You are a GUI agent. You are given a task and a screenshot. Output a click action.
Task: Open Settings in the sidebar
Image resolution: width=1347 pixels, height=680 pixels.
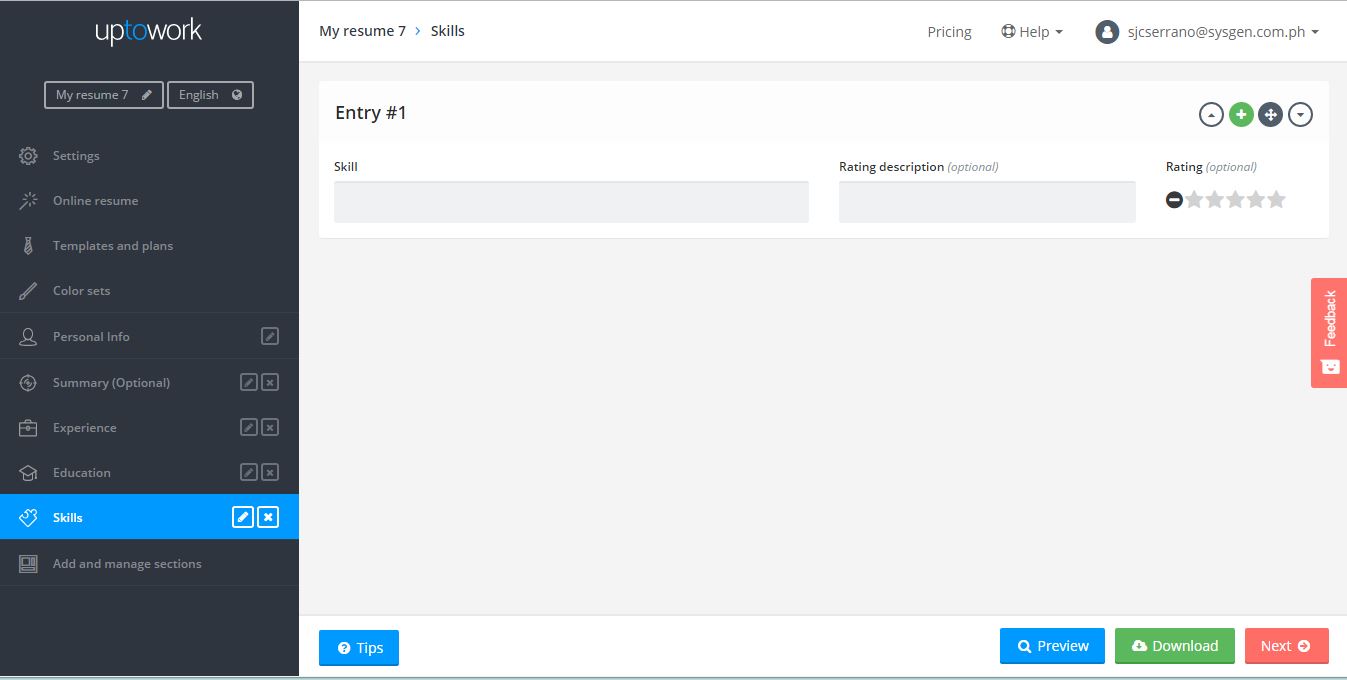[149, 156]
